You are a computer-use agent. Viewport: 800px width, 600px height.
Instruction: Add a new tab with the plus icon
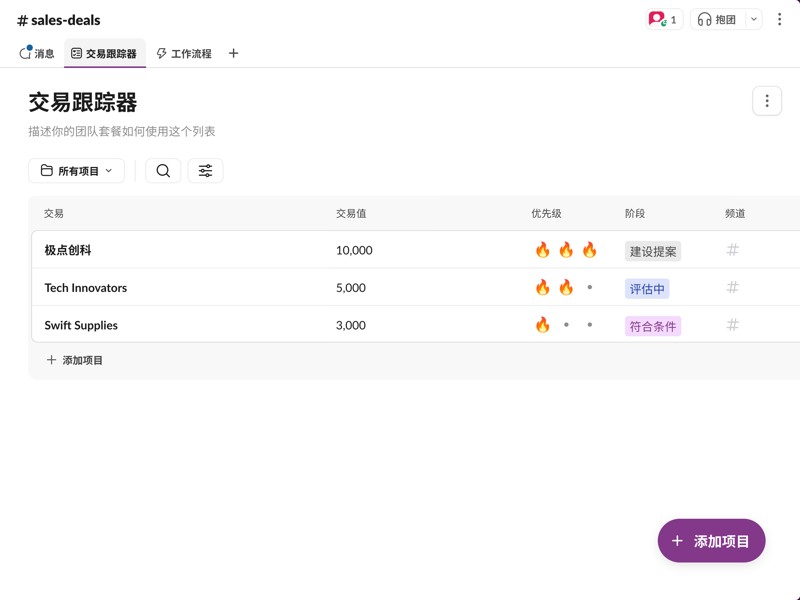[x=233, y=53]
